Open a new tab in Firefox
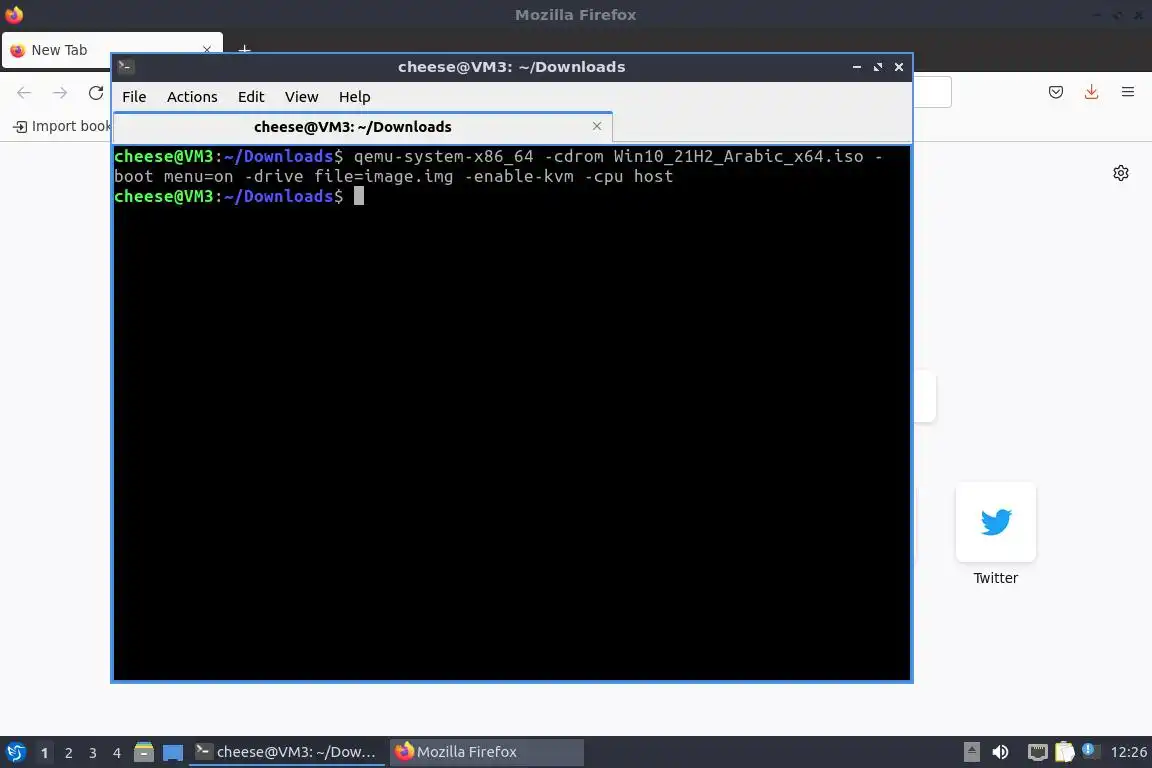 (x=245, y=50)
